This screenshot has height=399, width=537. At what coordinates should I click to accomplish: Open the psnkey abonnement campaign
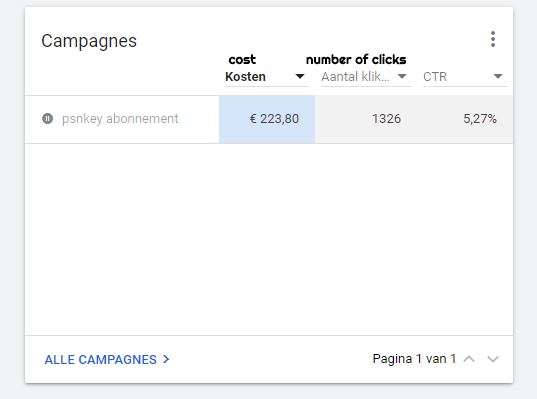click(120, 119)
